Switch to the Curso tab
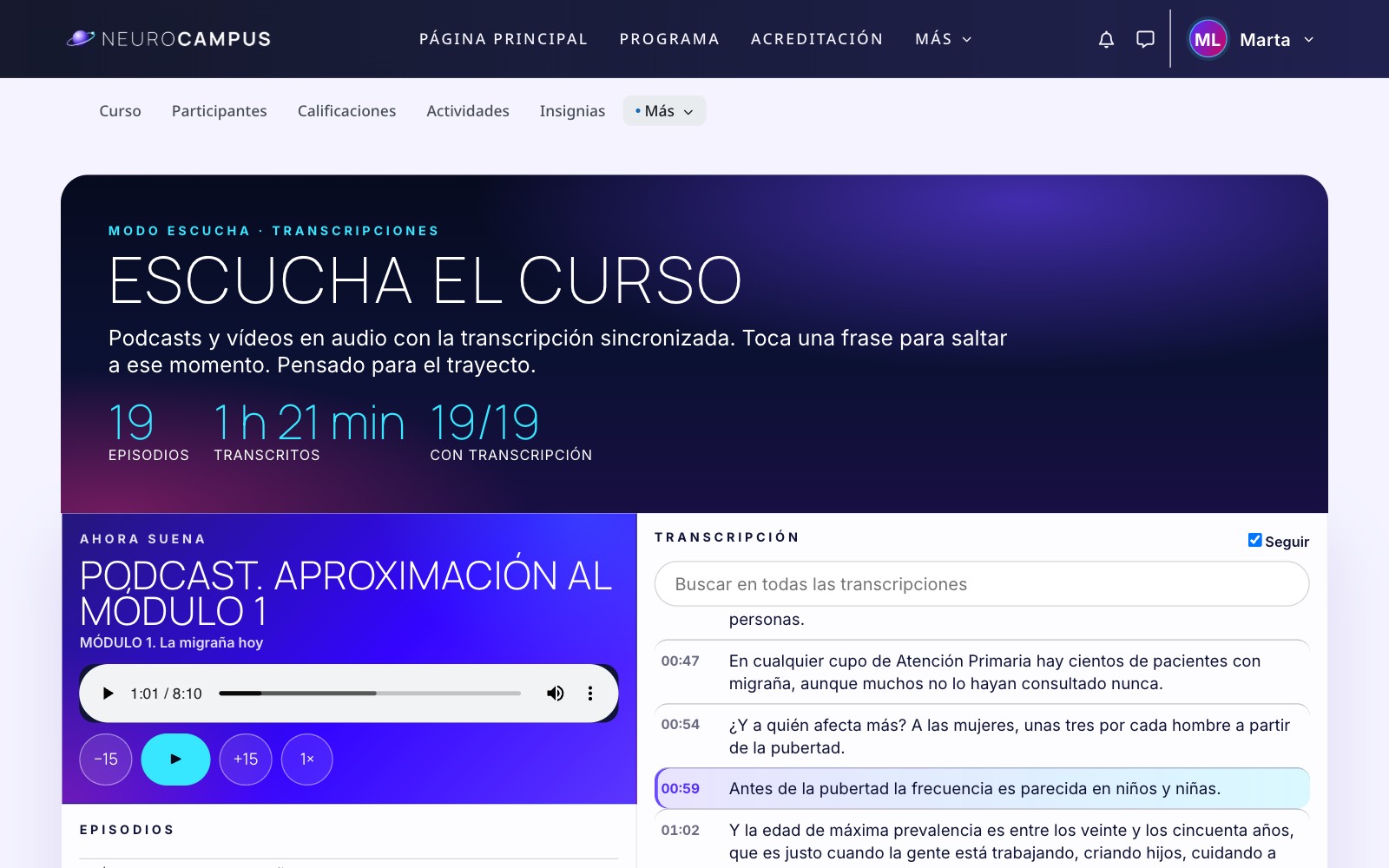The image size is (1389, 868). [x=120, y=111]
